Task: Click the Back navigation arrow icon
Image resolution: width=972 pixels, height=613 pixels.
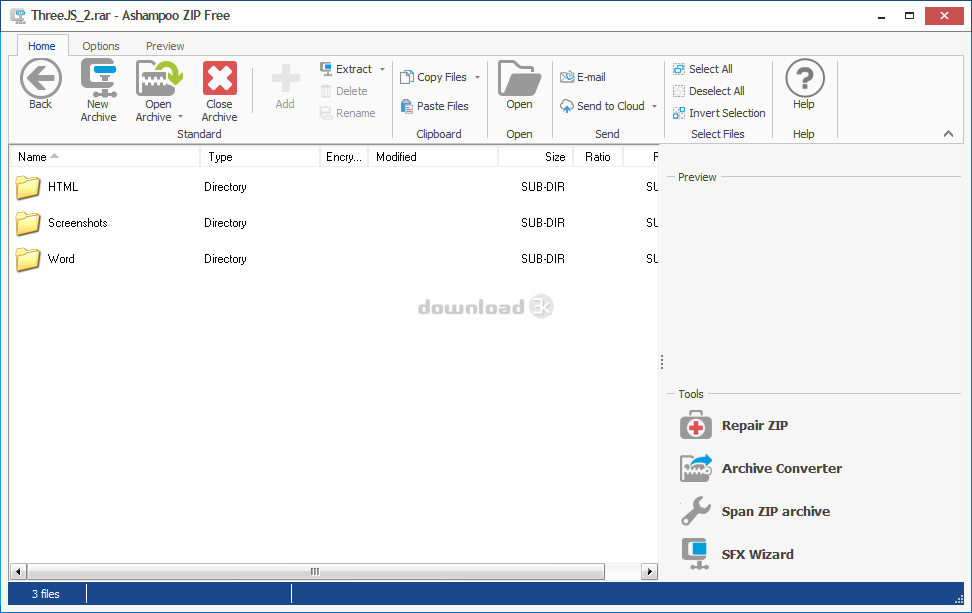Action: (x=39, y=78)
